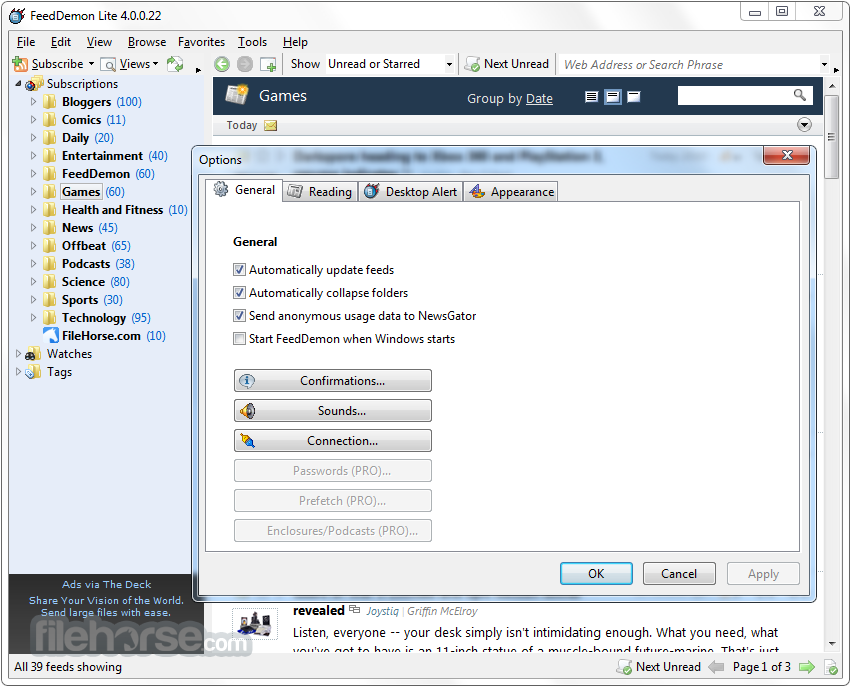Click OK in the Options dialog
The height and width of the screenshot is (687, 851).
[x=596, y=574]
